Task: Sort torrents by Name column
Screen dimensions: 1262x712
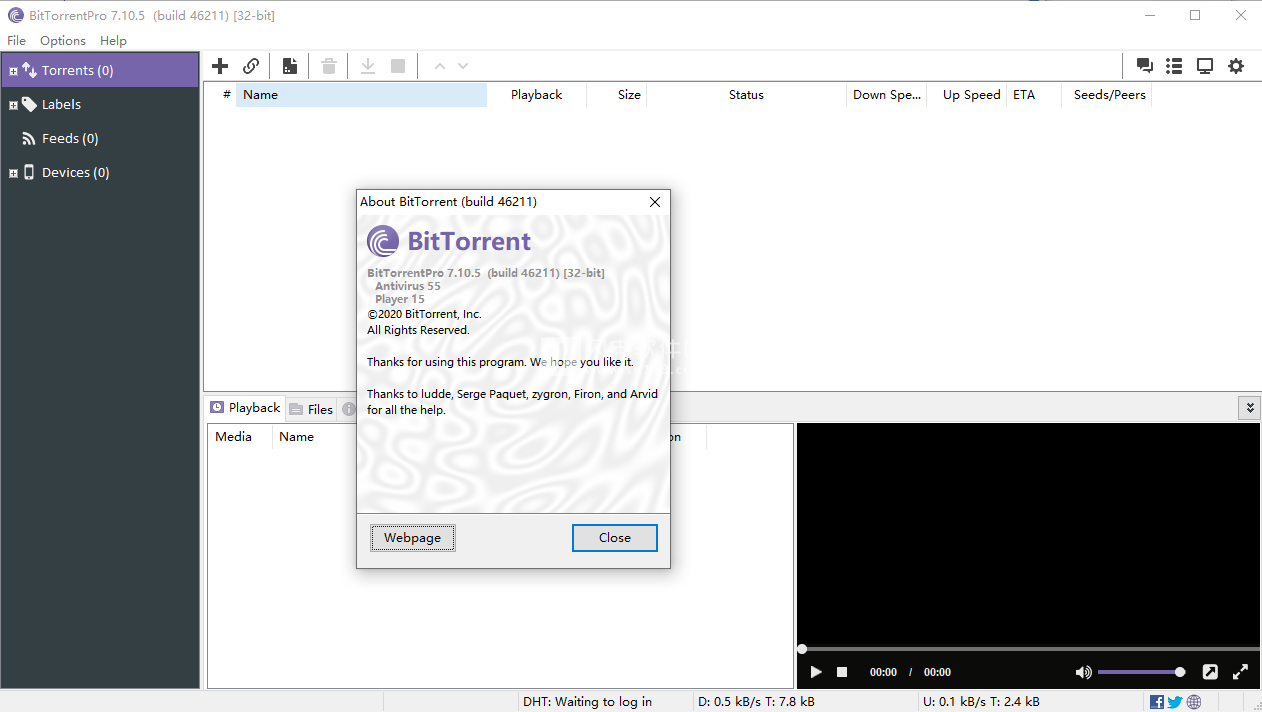Action: [361, 95]
